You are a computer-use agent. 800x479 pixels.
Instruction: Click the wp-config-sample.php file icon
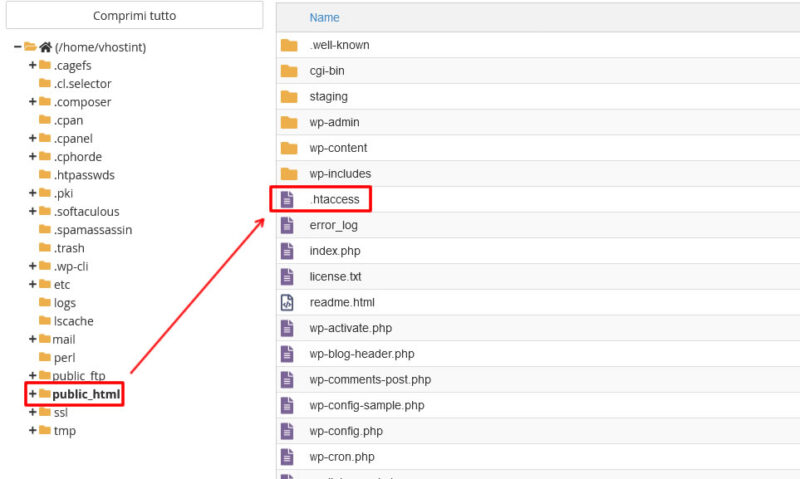click(287, 406)
